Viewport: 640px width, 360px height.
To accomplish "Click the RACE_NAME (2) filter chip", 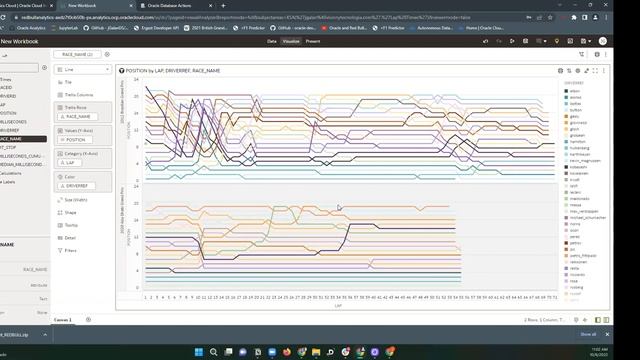I will (77, 54).
